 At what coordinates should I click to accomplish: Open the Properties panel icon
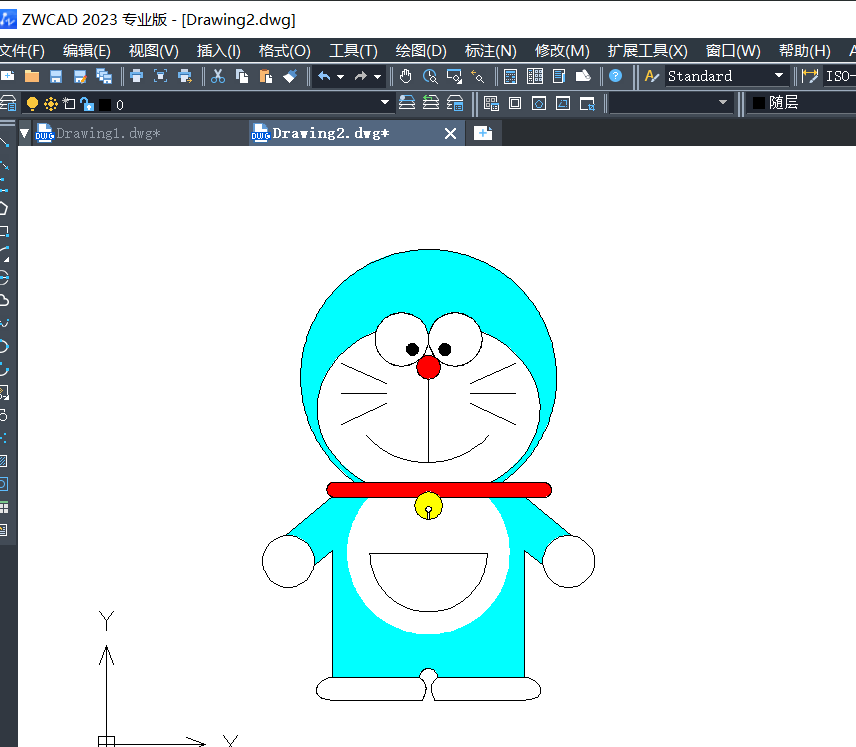point(558,76)
